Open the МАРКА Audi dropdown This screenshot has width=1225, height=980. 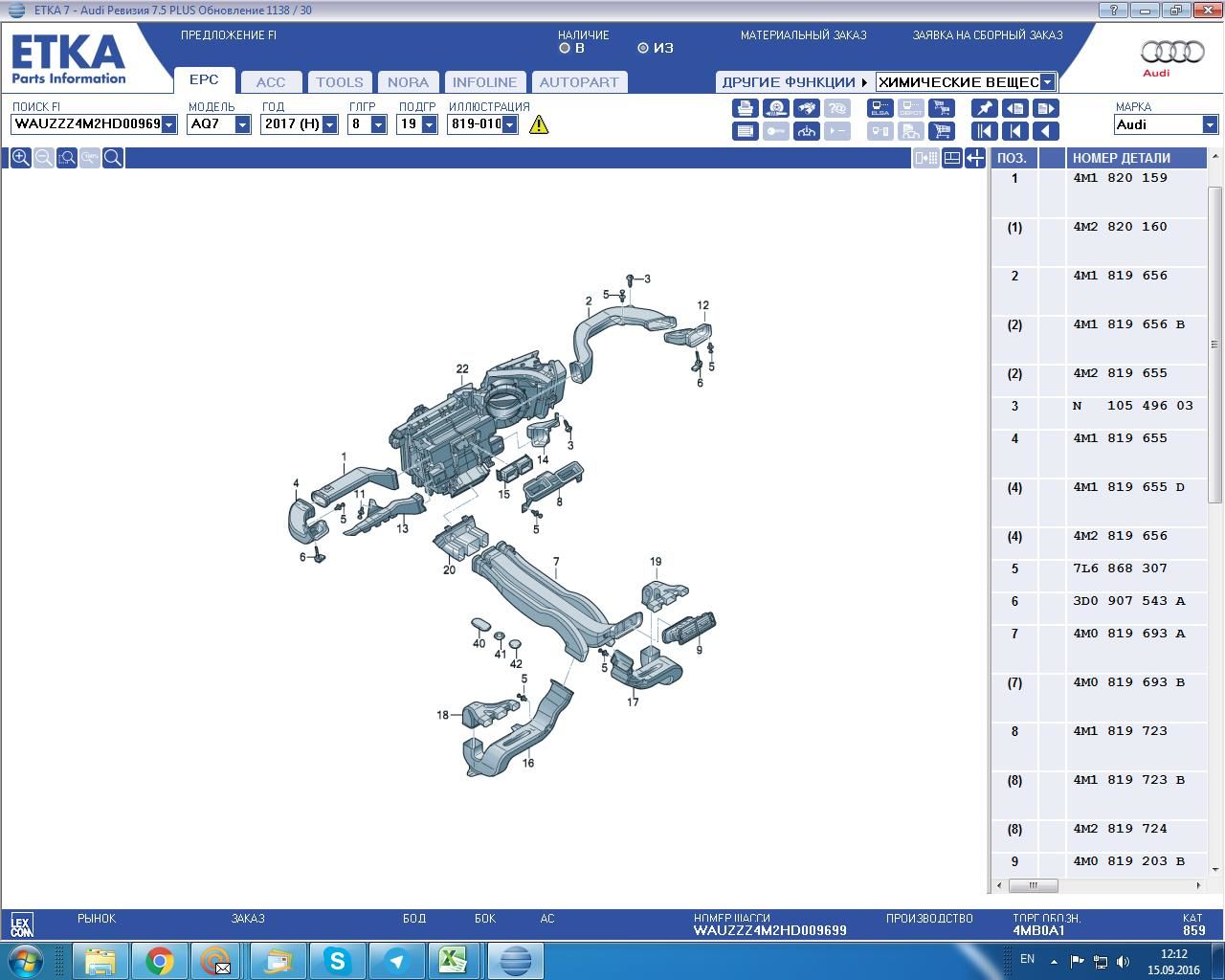coord(1210,124)
